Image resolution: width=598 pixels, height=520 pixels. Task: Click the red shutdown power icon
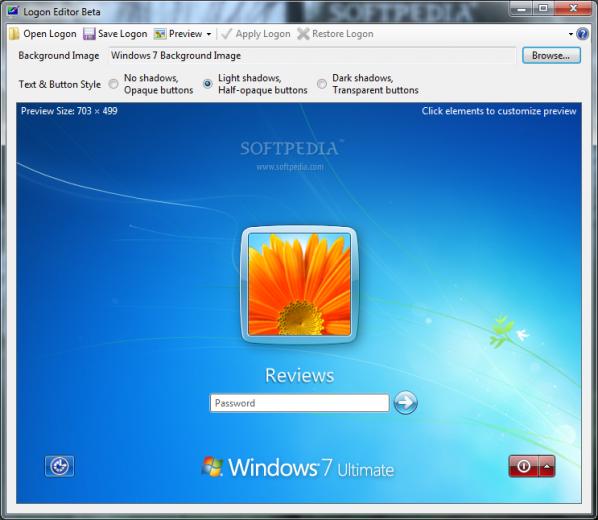pyautogui.click(x=523, y=466)
